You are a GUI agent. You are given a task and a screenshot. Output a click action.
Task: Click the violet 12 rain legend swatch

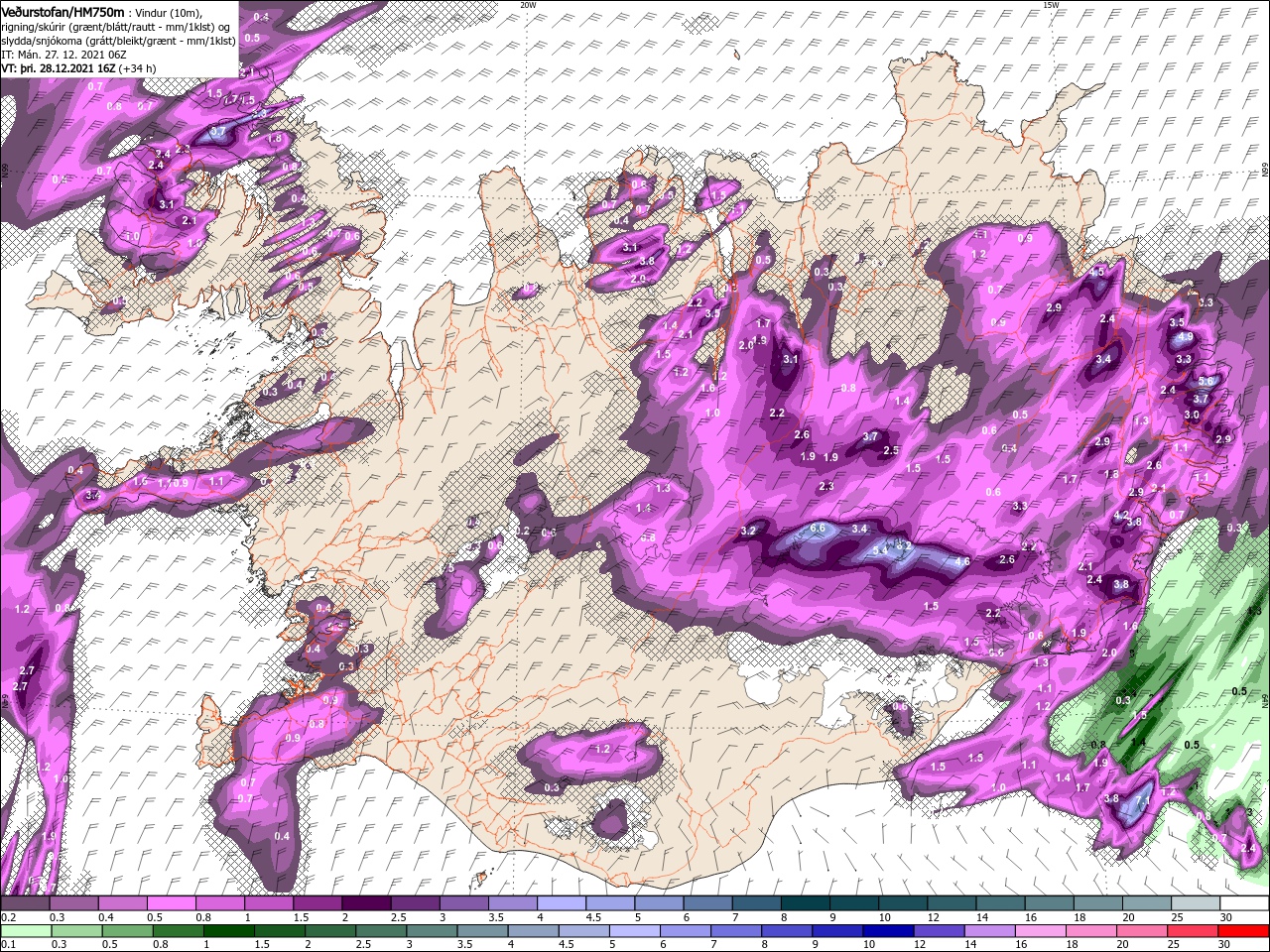[x=940, y=930]
